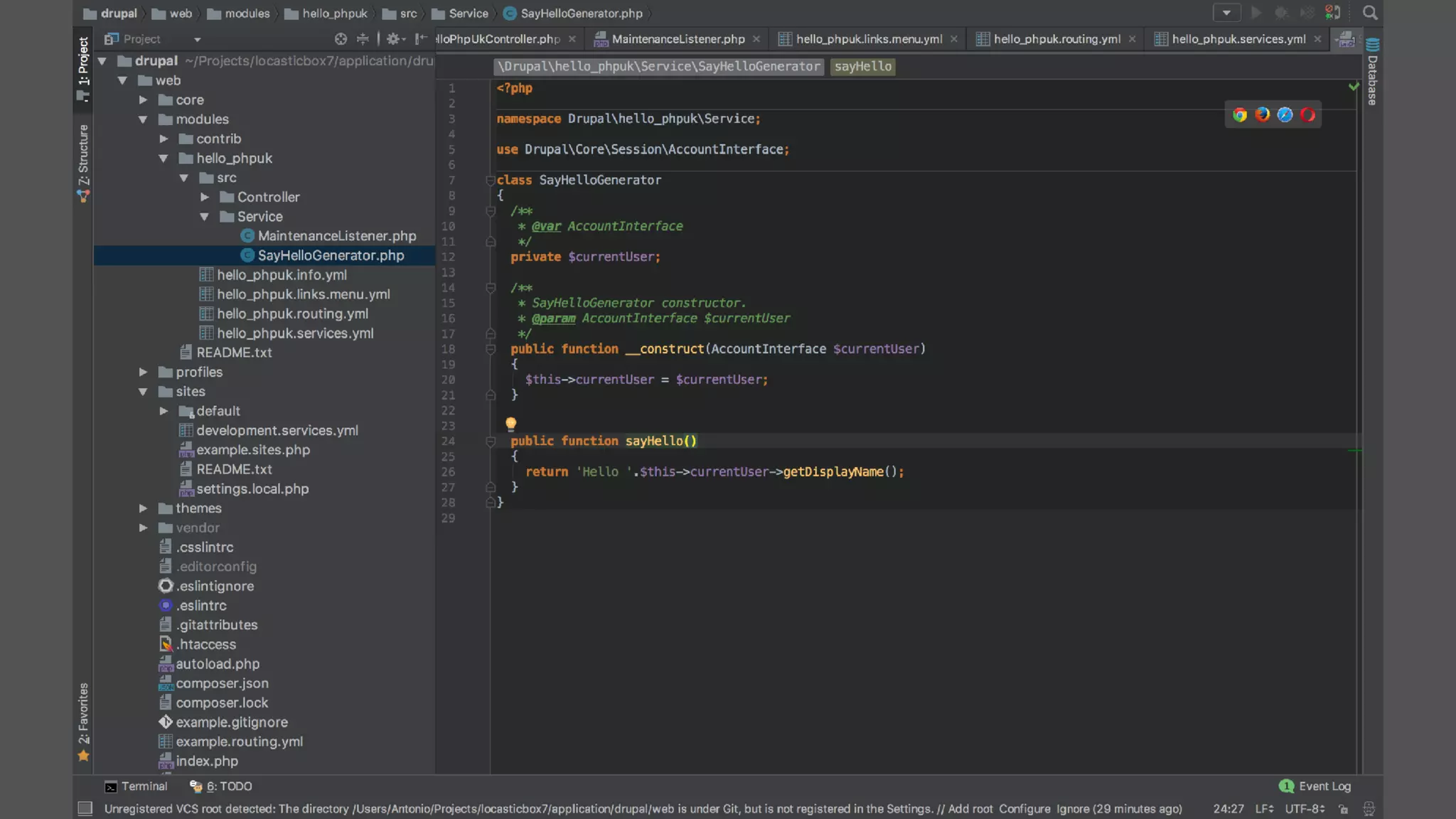The height and width of the screenshot is (819, 1456).
Task: Toggle the Database tool window
Action: click(x=1372, y=73)
